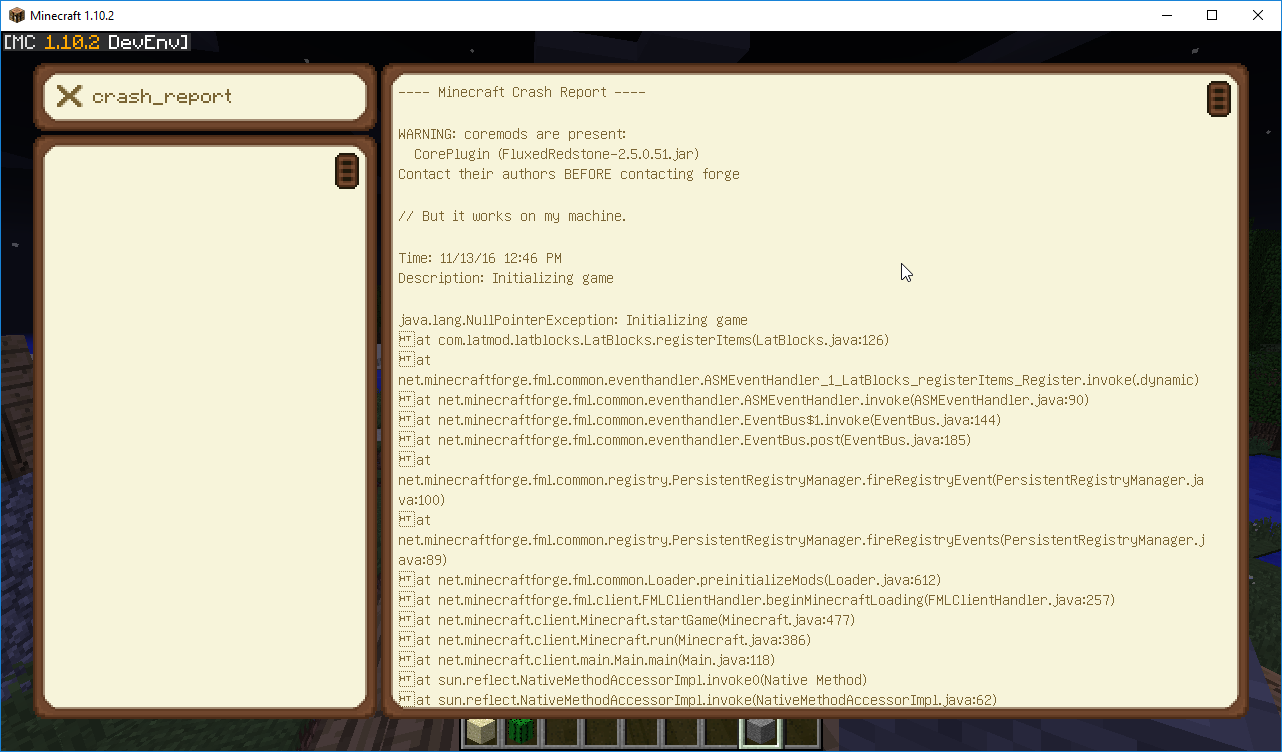
Task: Minimize the Minecraft 1.10.2 window
Action: 1165,15
